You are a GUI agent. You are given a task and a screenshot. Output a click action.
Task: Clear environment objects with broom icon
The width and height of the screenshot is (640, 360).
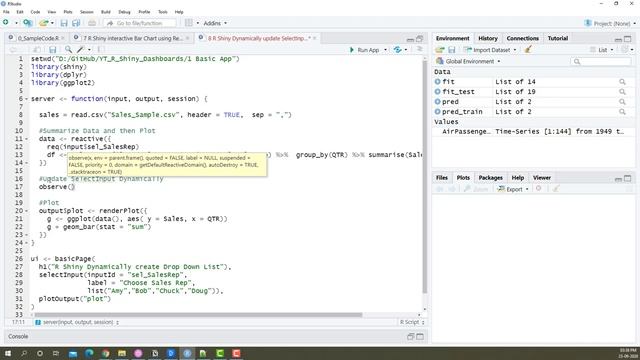click(x=528, y=49)
